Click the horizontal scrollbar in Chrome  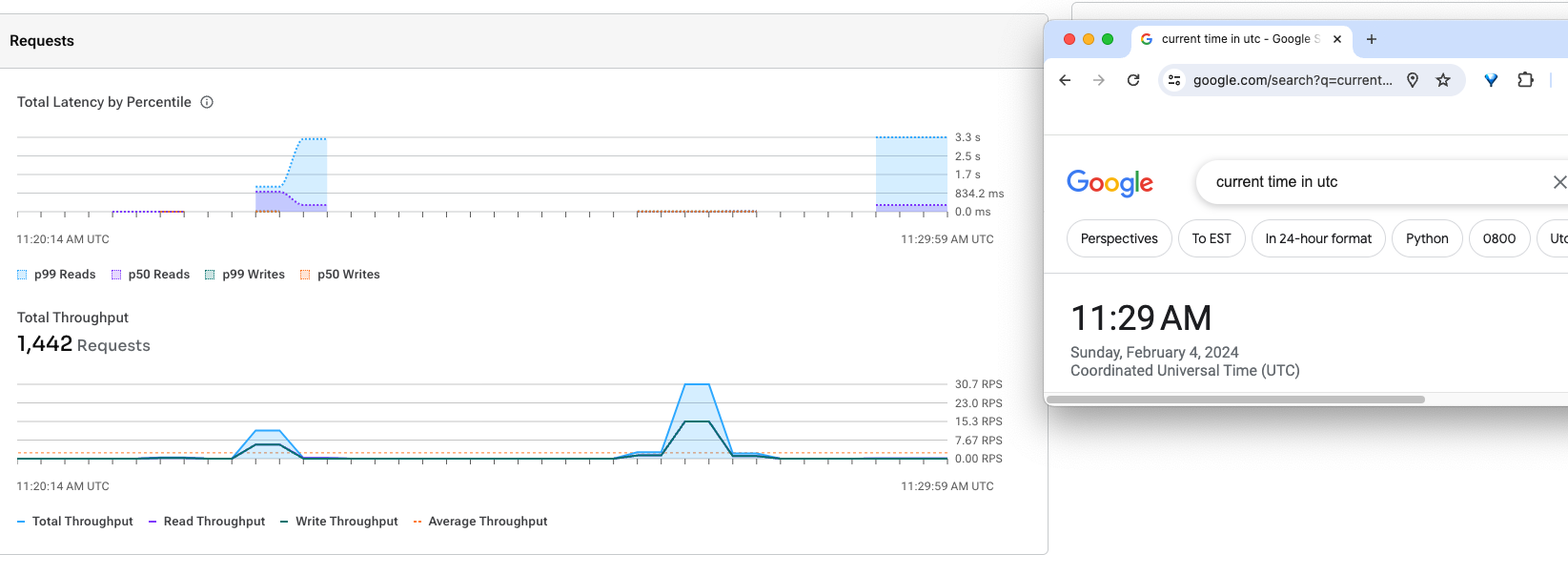(x=1235, y=400)
